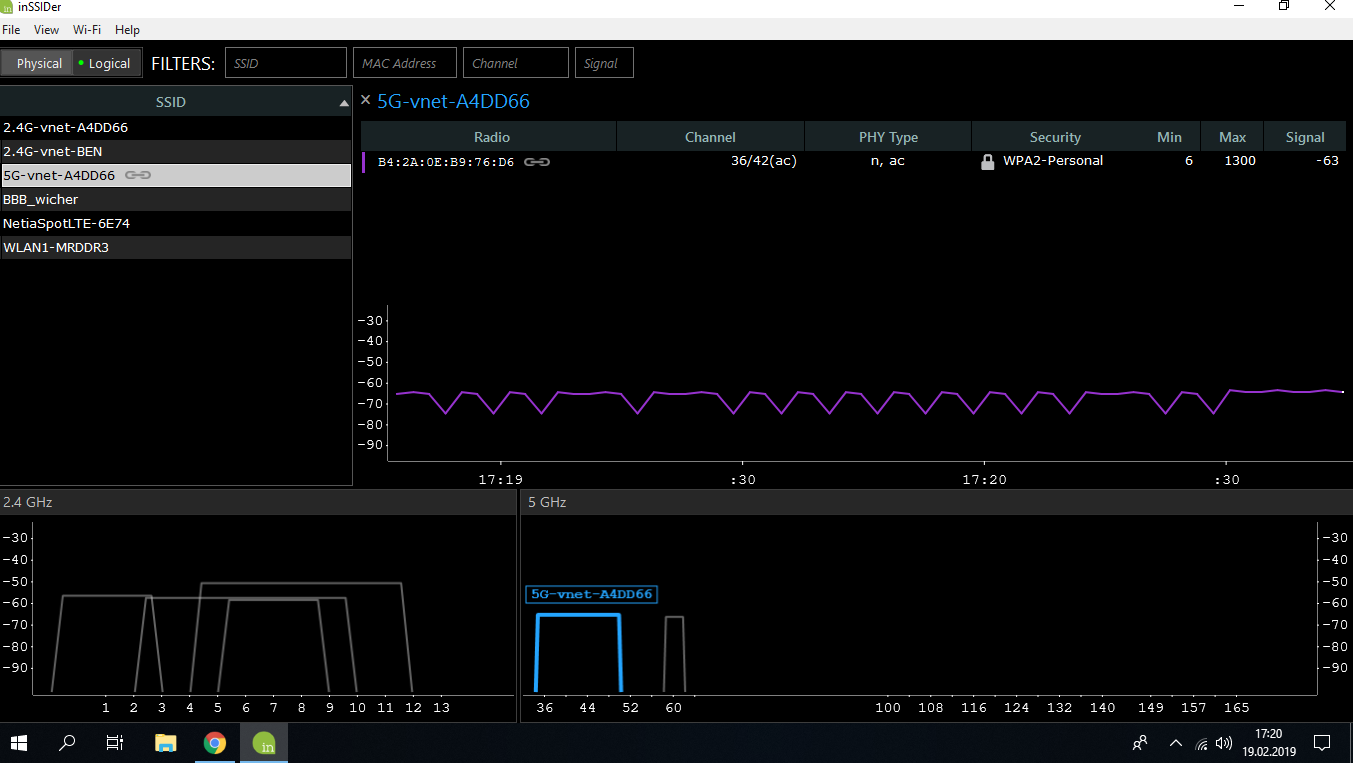Screen dimensions: 1353x763
Task: Switch to Logical view
Action: (105, 63)
